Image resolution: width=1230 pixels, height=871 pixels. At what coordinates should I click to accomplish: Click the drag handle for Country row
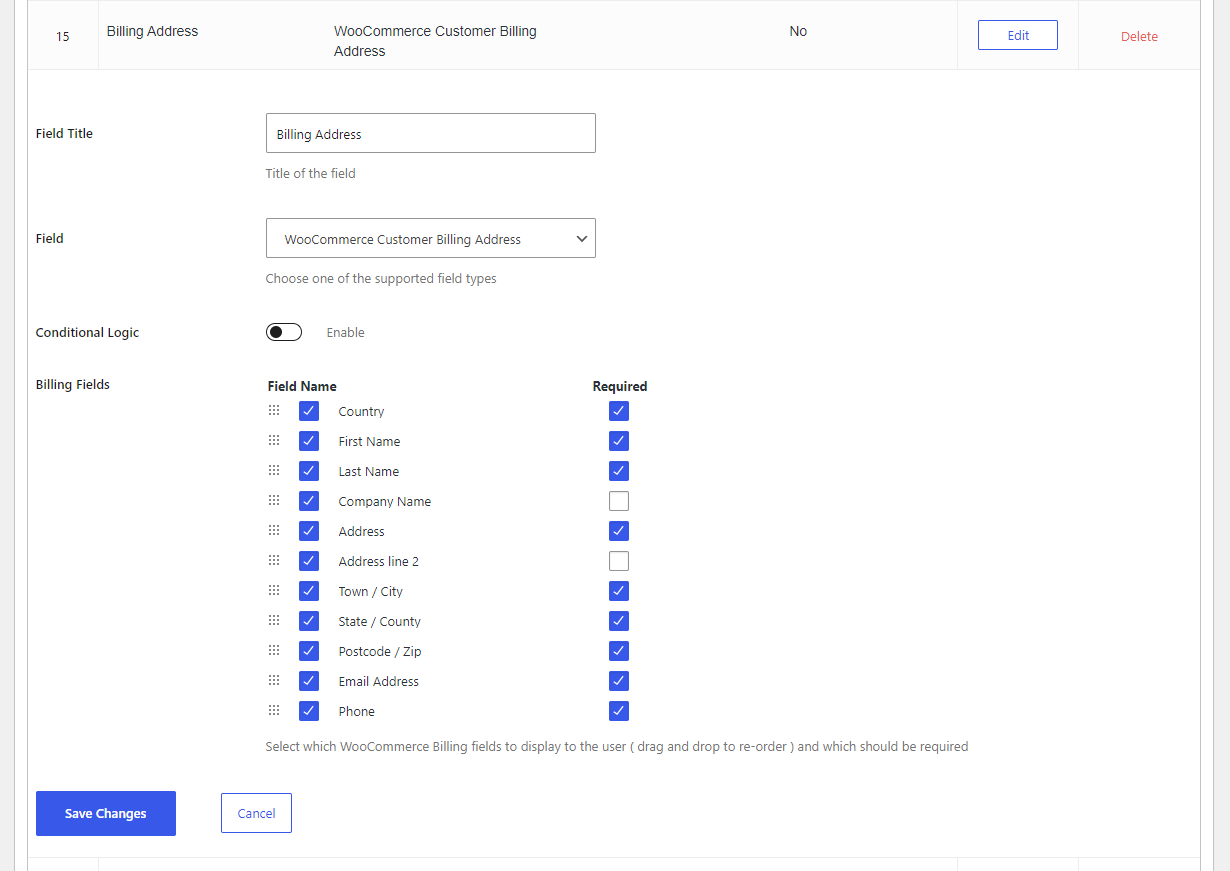(274, 410)
